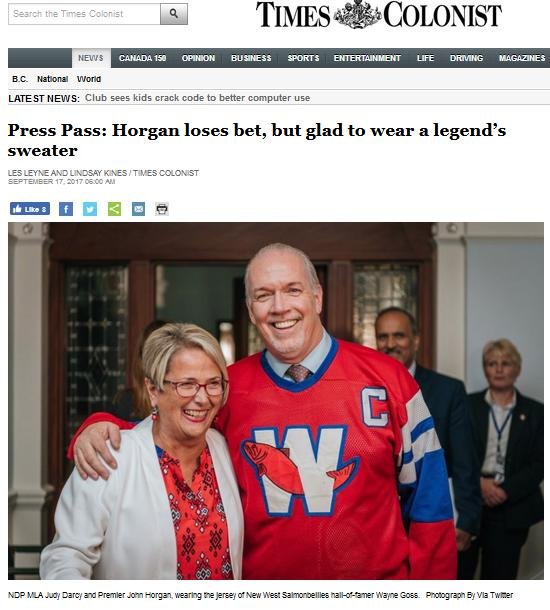Focus the Search the Times Colonist field
The image size is (550, 610).
pos(84,14)
